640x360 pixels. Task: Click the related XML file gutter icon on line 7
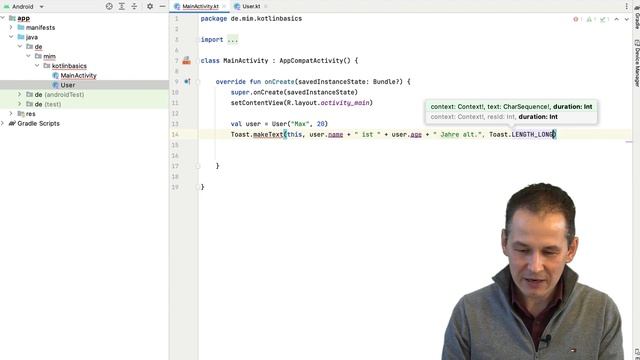pos(187,60)
